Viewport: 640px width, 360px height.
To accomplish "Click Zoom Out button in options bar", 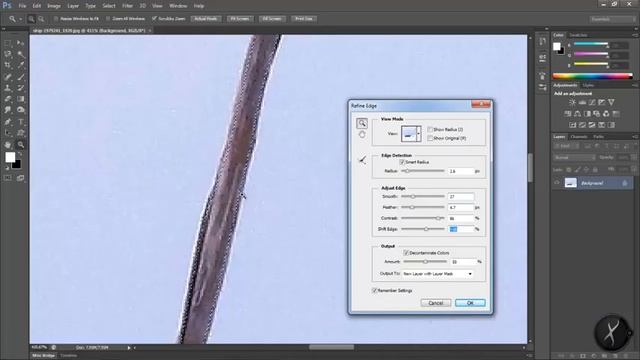I will click(41, 19).
